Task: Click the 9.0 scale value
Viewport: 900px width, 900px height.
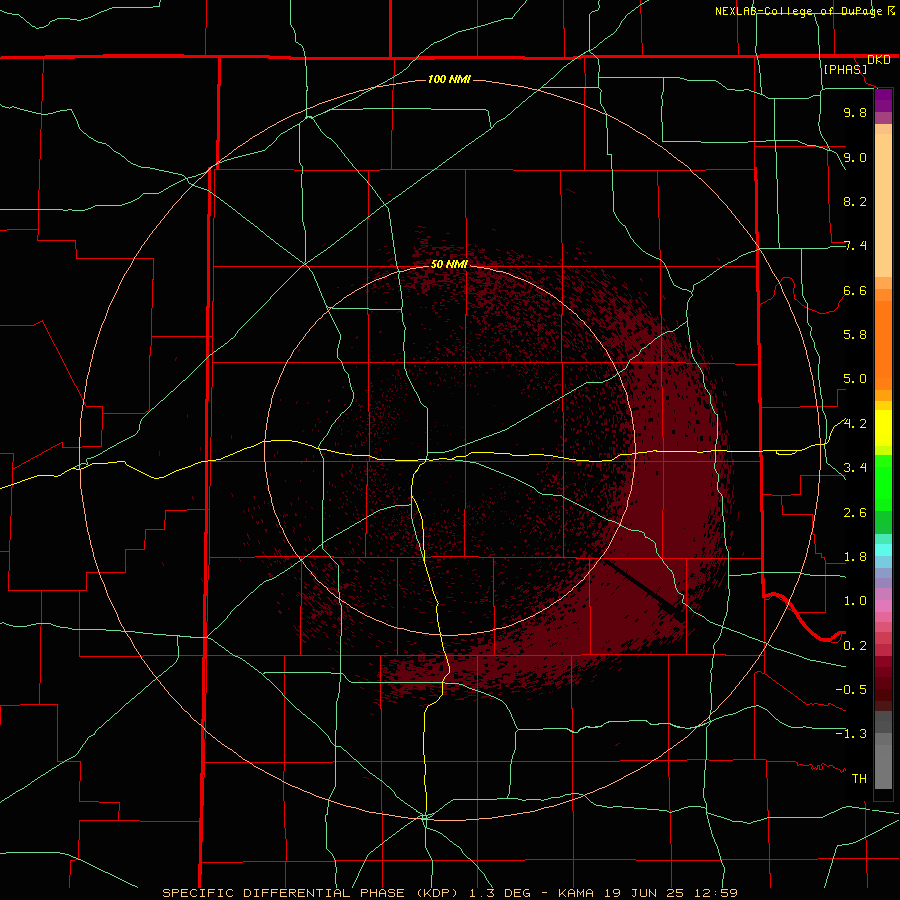Action: 855,157
